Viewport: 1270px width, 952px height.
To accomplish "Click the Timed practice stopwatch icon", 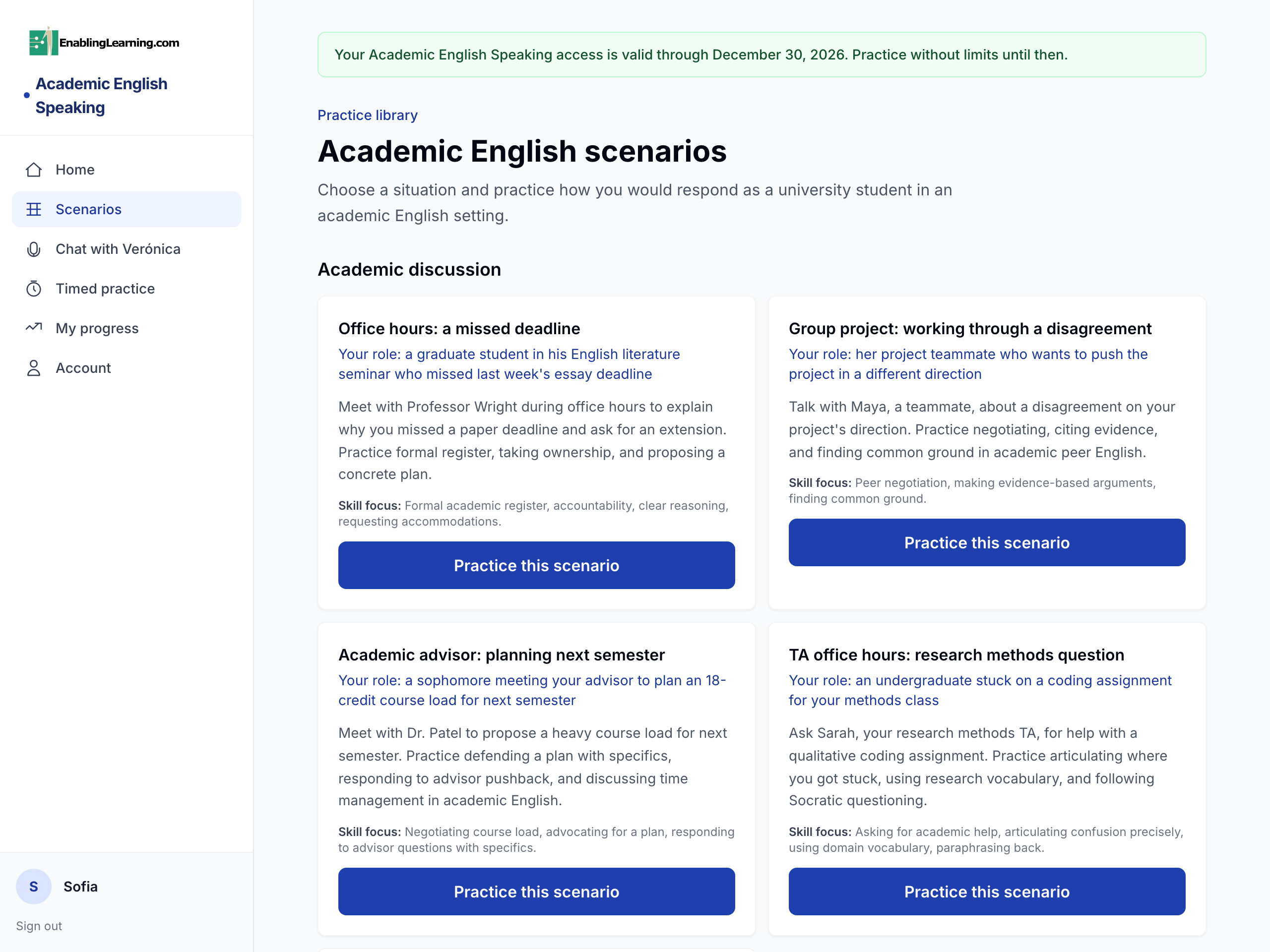I will 34,289.
